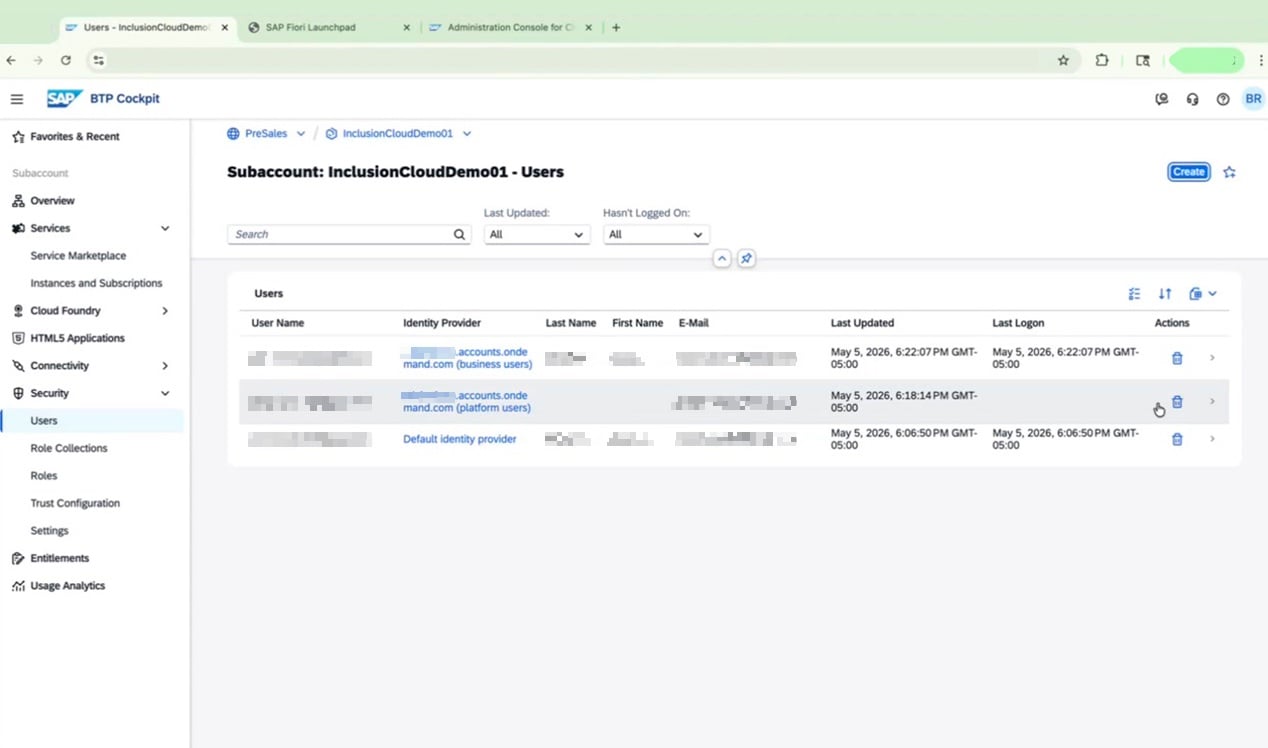
Task: Open Favorites & Recent
Action: point(75,137)
